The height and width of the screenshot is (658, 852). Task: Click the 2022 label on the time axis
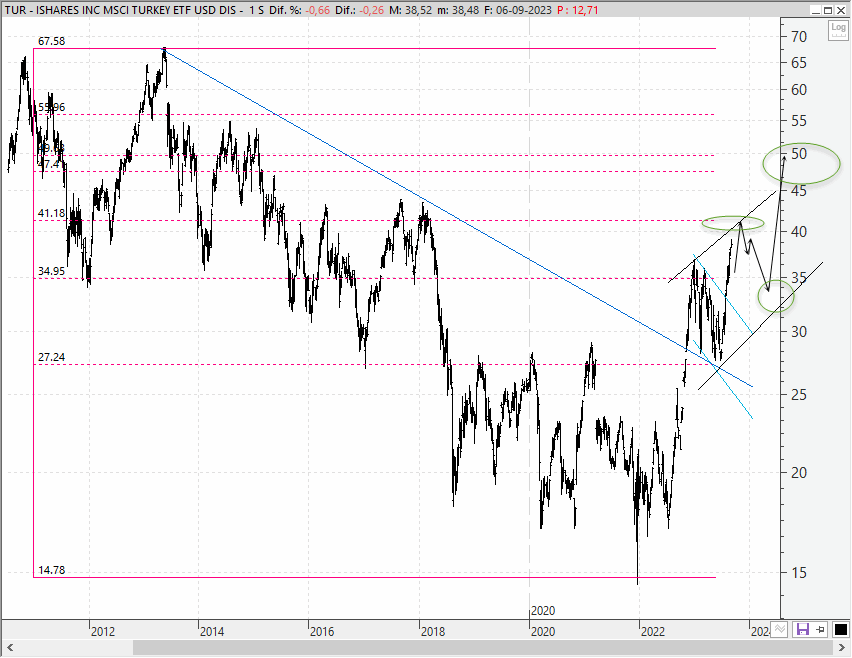point(653,631)
